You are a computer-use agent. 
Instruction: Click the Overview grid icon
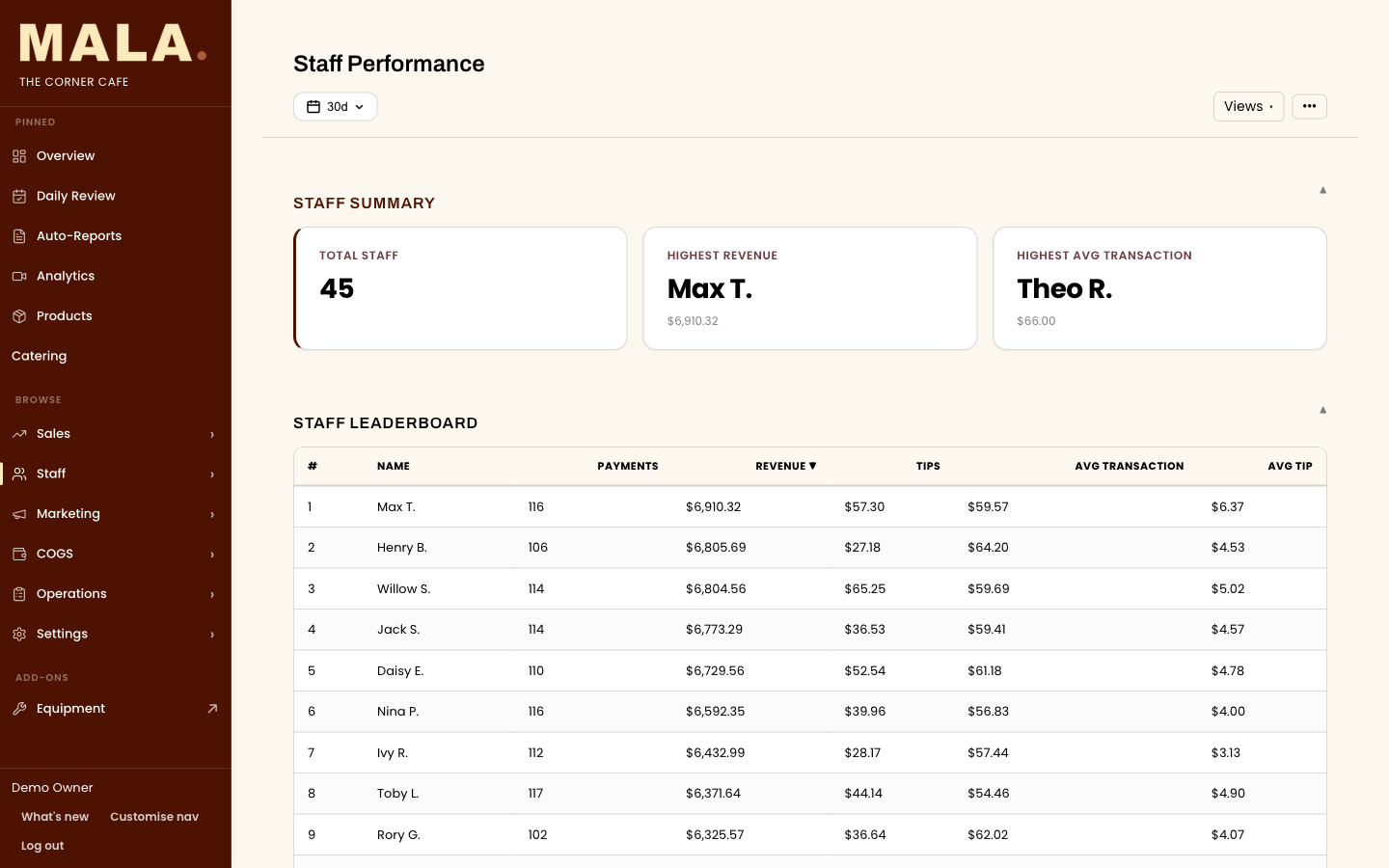19,156
